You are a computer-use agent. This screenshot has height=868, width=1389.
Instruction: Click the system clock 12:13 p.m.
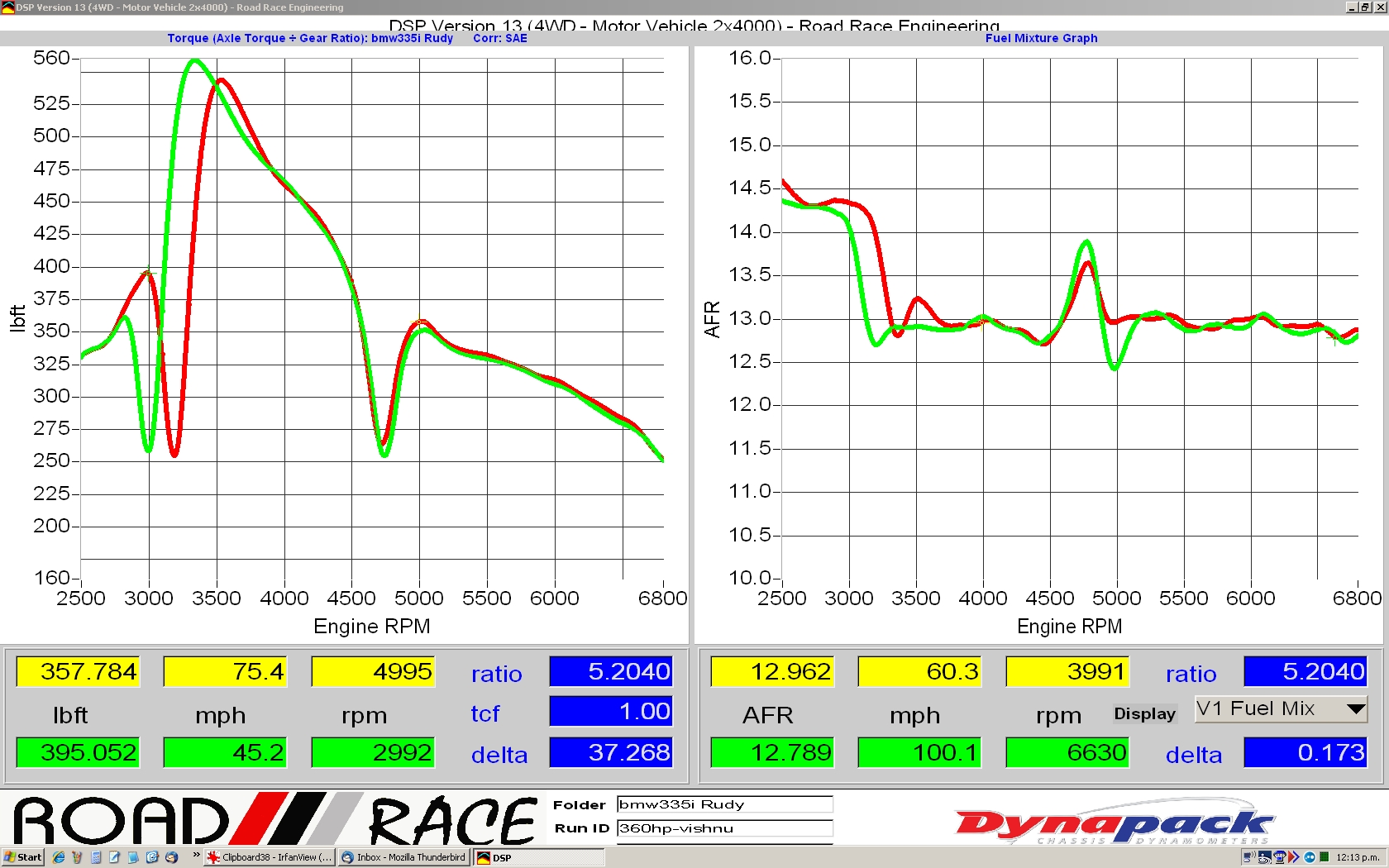click(1358, 857)
